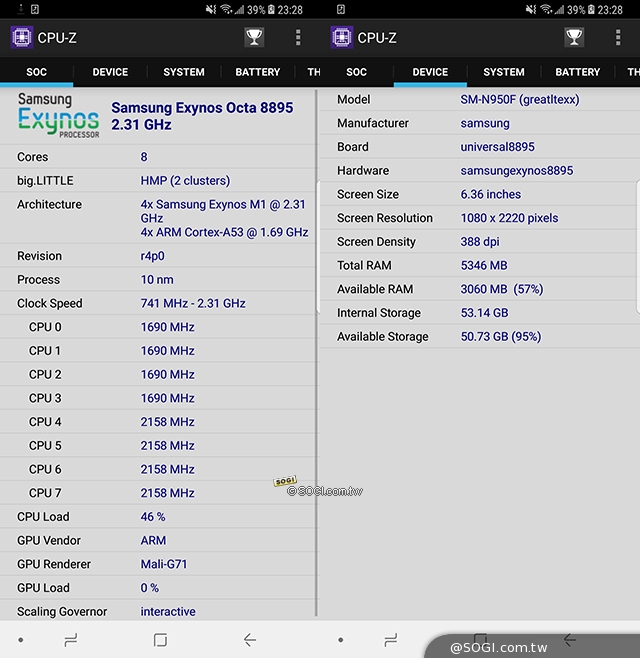Open the BATTERY tab on right screen
Screen dimensions: 640x658
(578, 72)
